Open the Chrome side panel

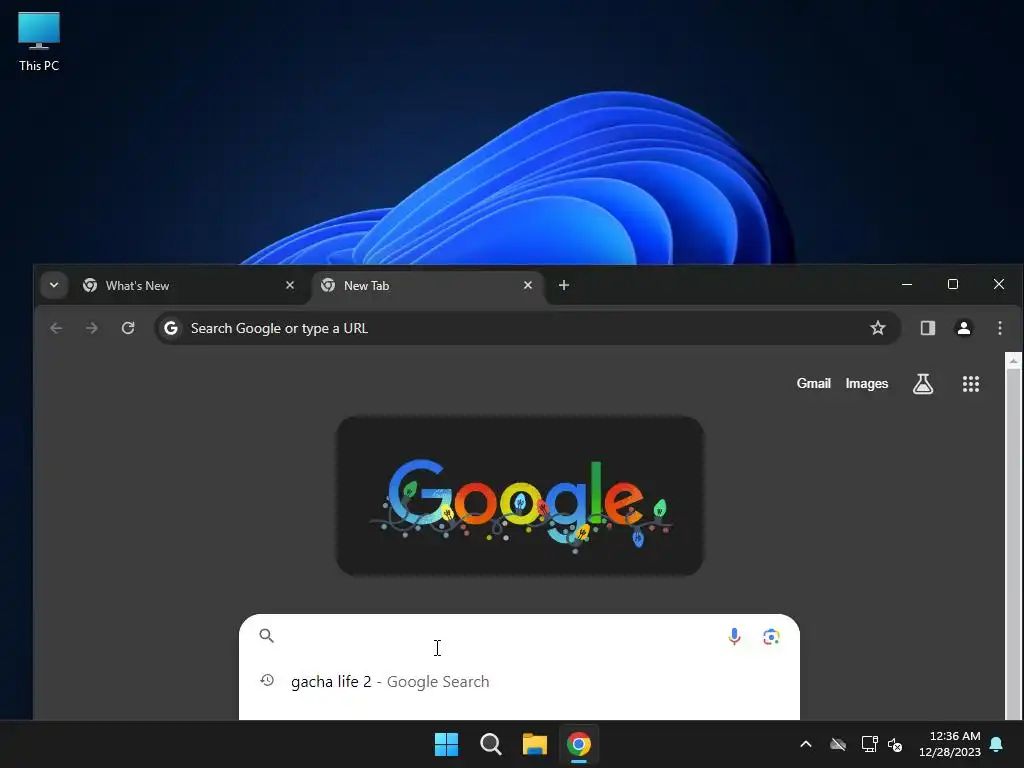tap(928, 328)
